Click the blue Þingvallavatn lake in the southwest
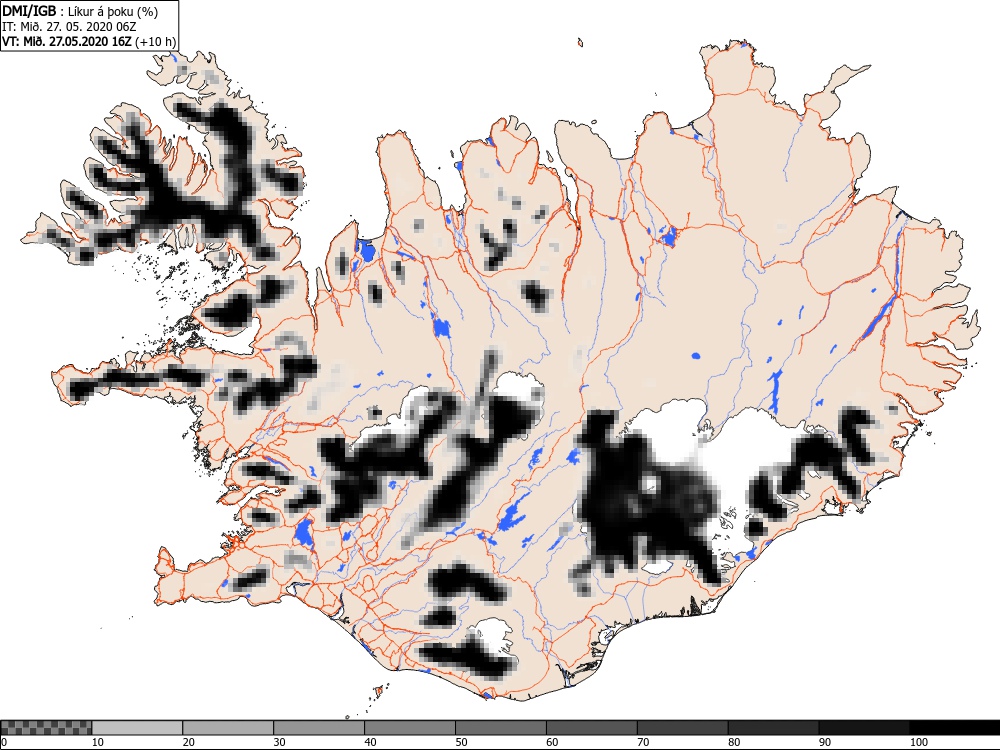 click(304, 534)
